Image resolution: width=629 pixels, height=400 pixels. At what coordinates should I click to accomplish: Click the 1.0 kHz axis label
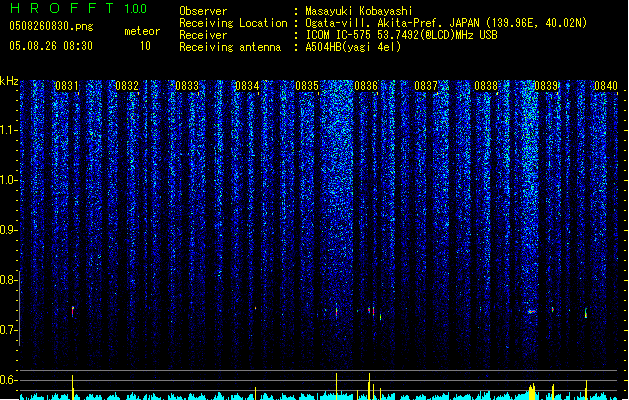tap(8, 180)
